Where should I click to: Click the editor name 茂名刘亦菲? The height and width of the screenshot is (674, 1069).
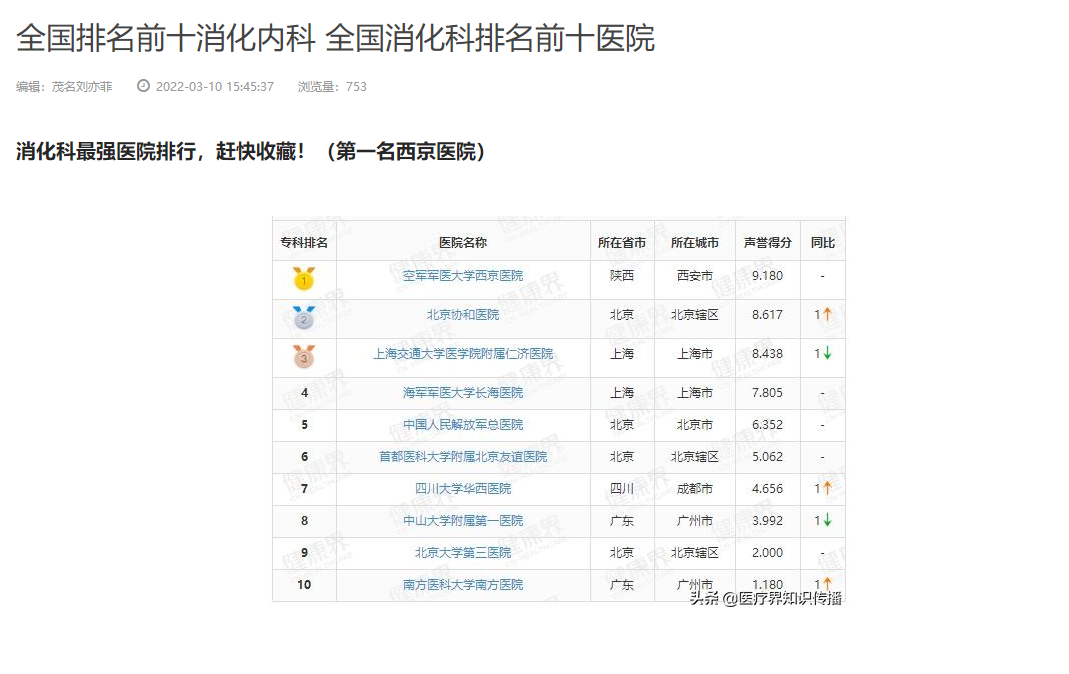(x=82, y=87)
